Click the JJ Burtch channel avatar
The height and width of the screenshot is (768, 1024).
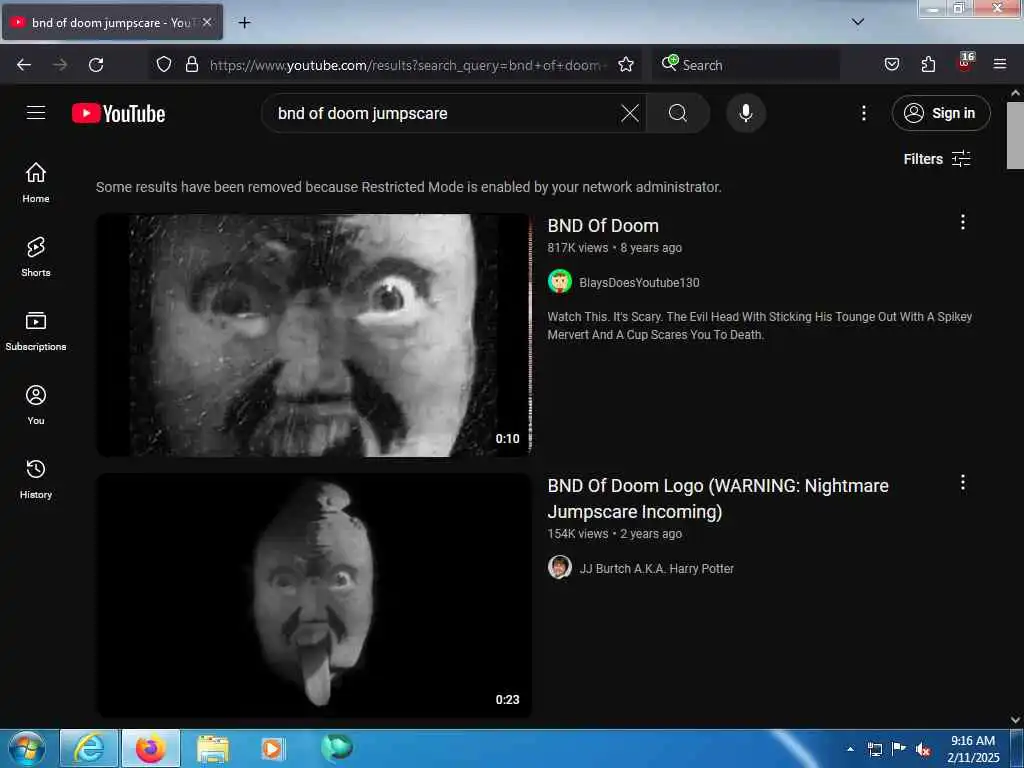click(x=560, y=568)
